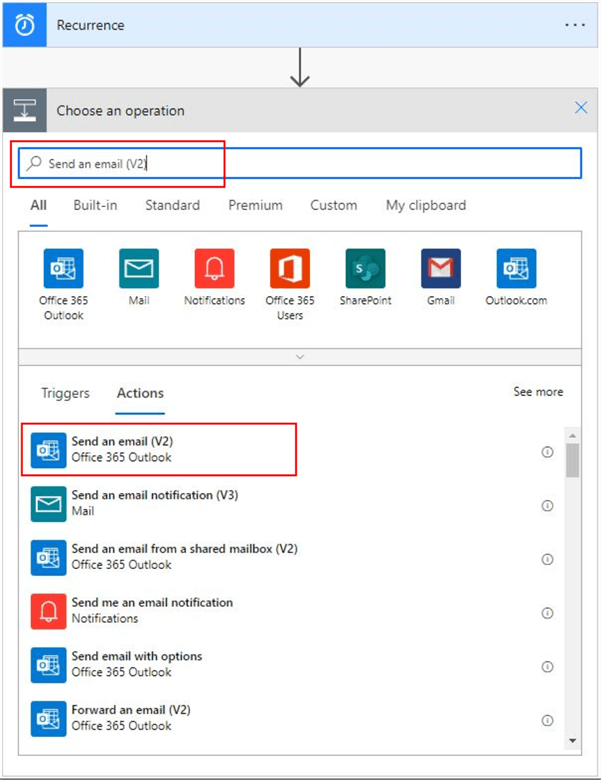The height and width of the screenshot is (780, 601).
Task: Show info for Send an email (V2)
Action: [547, 452]
